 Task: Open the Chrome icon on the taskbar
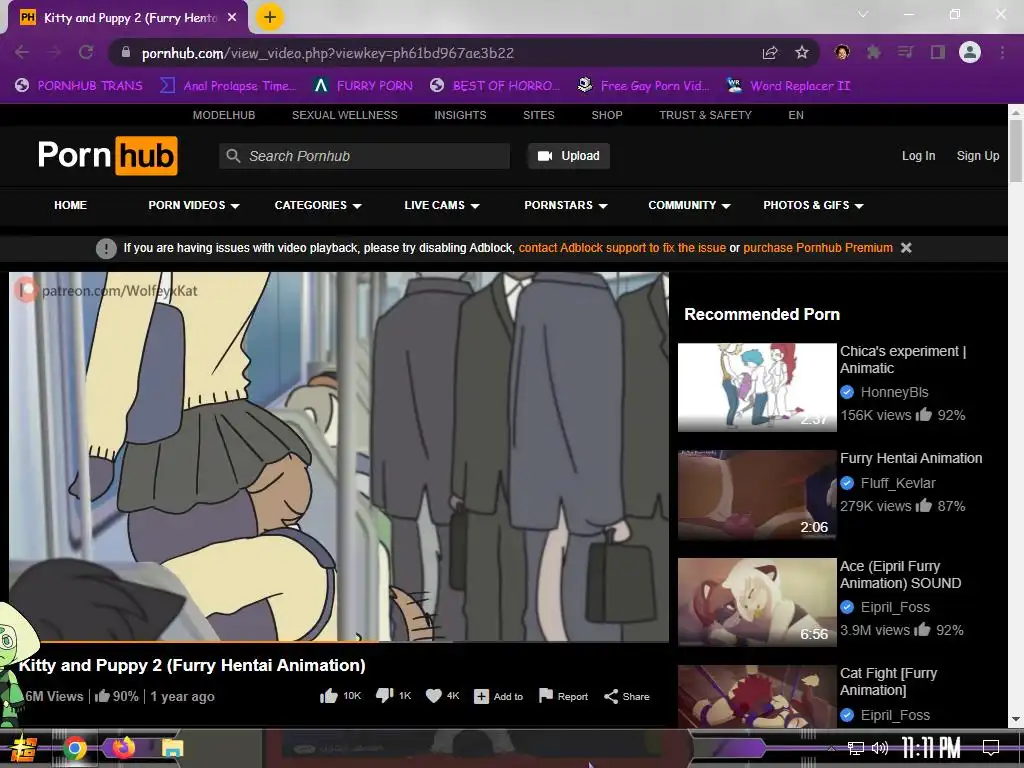coord(75,748)
